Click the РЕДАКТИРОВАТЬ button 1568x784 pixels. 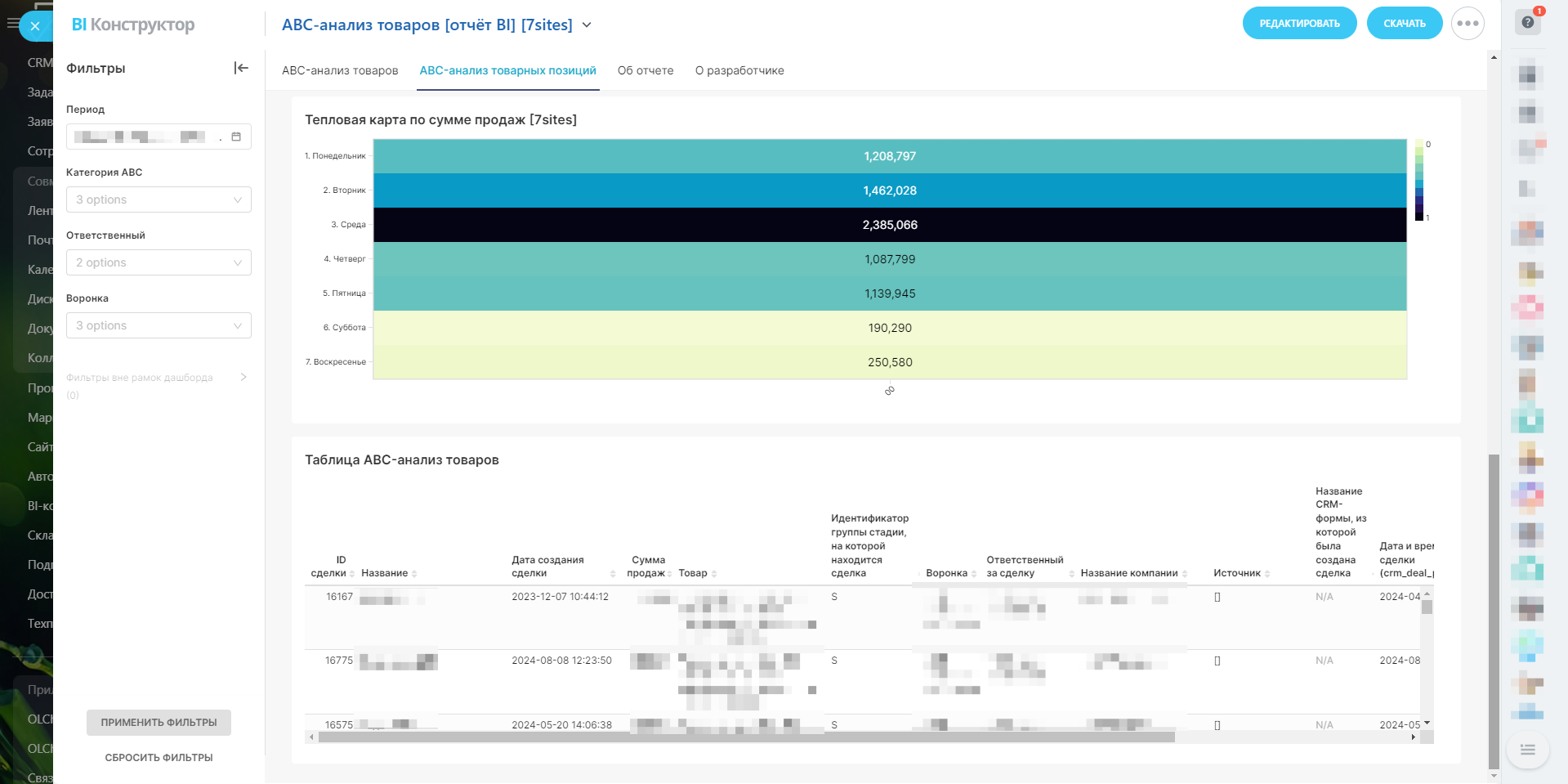tap(1299, 24)
